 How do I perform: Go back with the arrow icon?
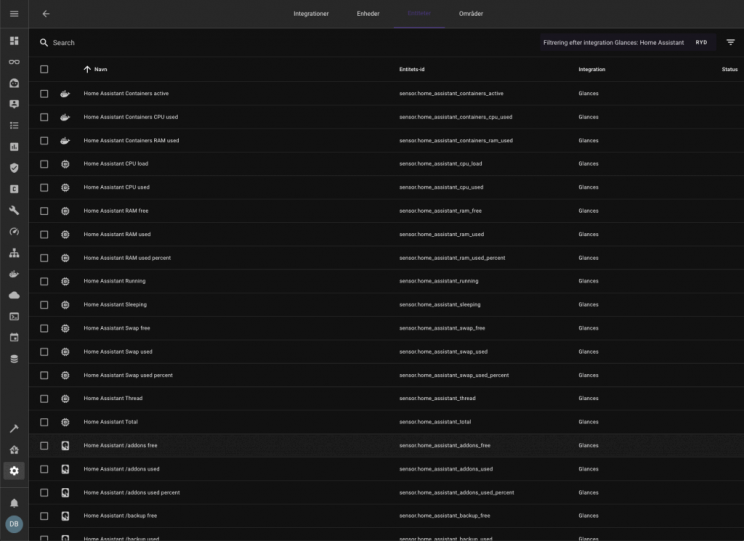click(46, 14)
